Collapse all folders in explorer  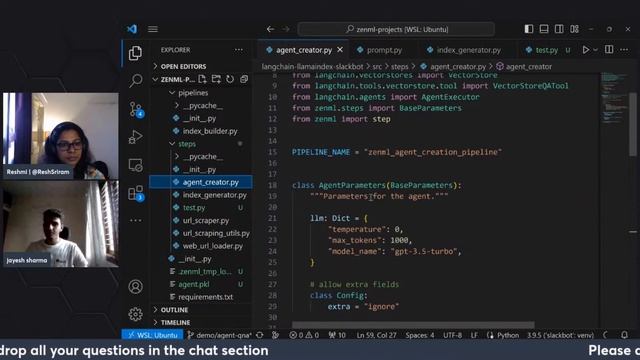click(244, 79)
